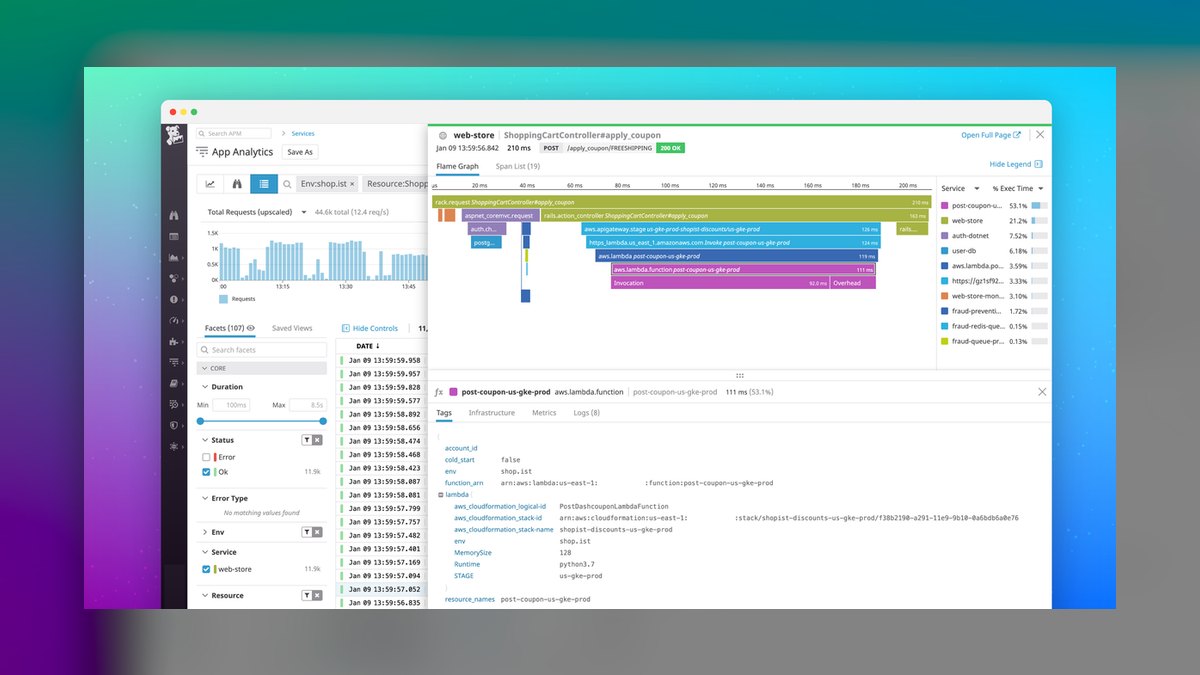1200x675 pixels.
Task: Open the Monitors exclamation icon in the sidebar
Action: (x=174, y=299)
